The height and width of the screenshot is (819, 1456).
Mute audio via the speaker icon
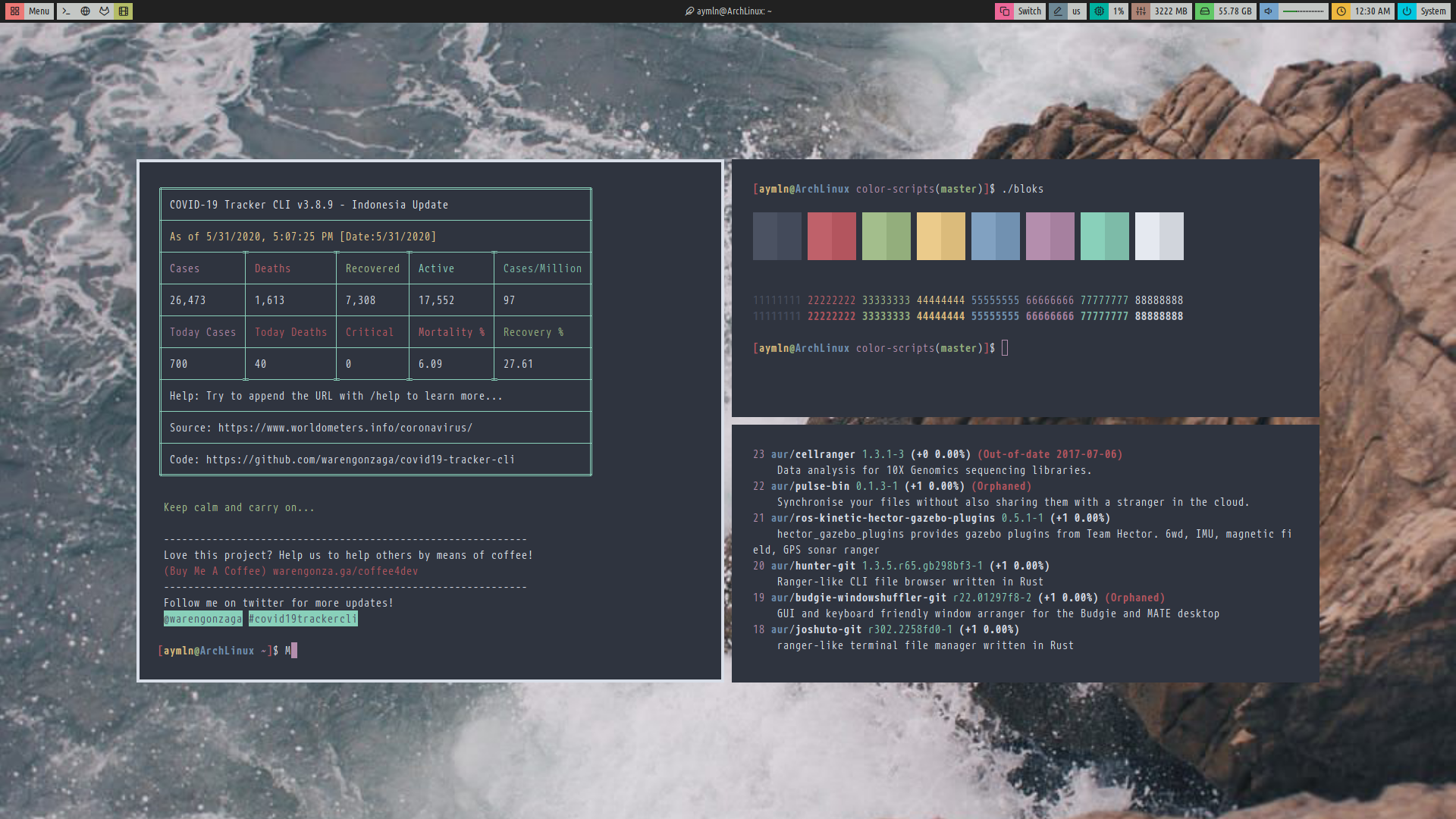[x=1269, y=11]
